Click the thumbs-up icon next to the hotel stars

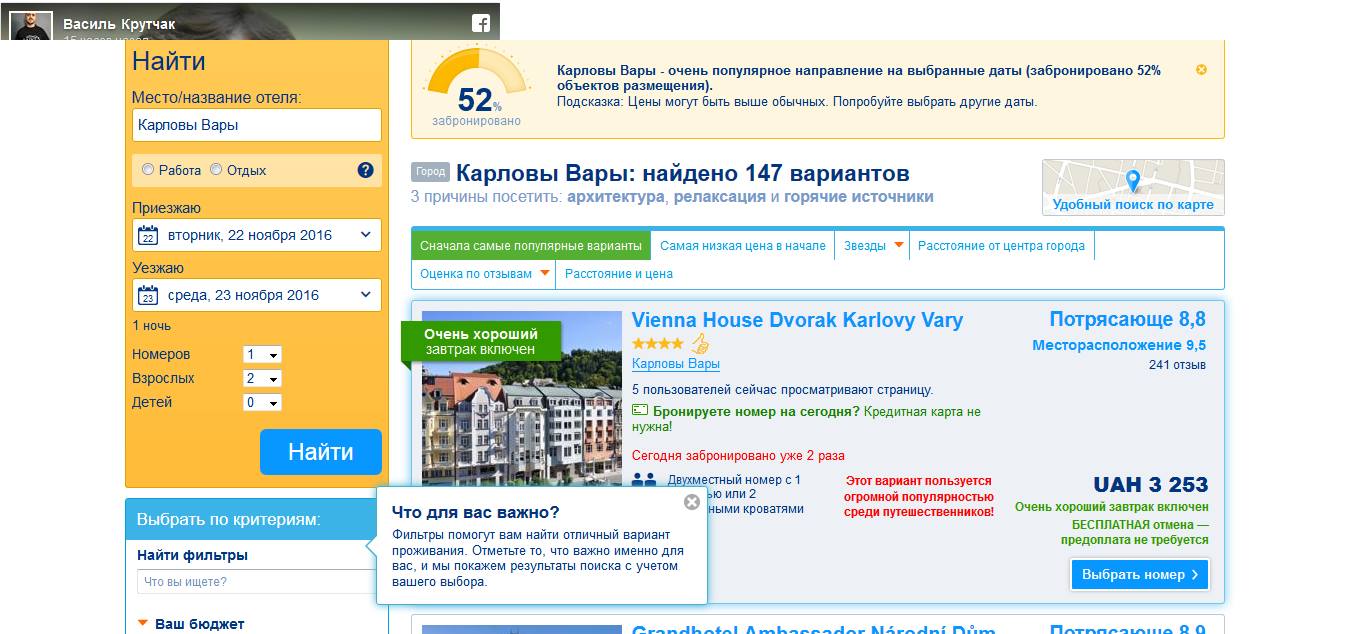pyautogui.click(x=700, y=344)
